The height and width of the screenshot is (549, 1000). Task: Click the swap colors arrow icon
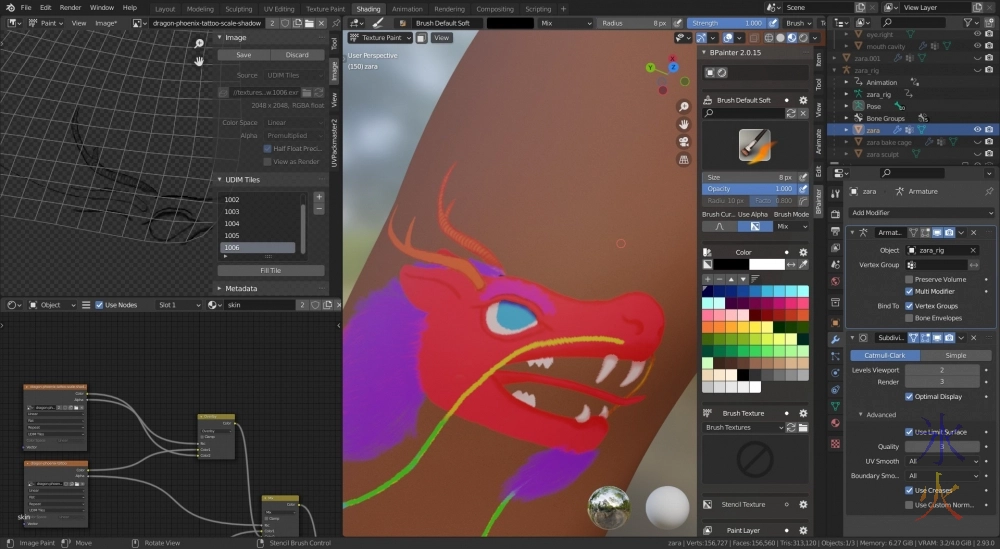pos(792,264)
